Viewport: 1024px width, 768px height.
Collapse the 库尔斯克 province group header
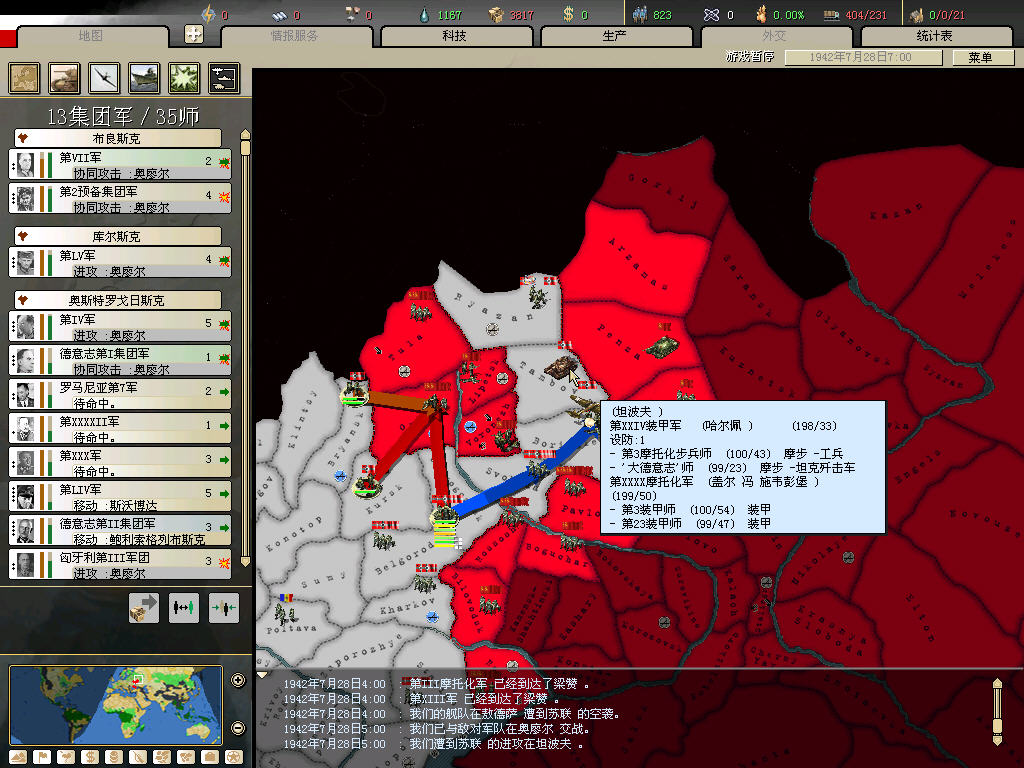[118, 237]
